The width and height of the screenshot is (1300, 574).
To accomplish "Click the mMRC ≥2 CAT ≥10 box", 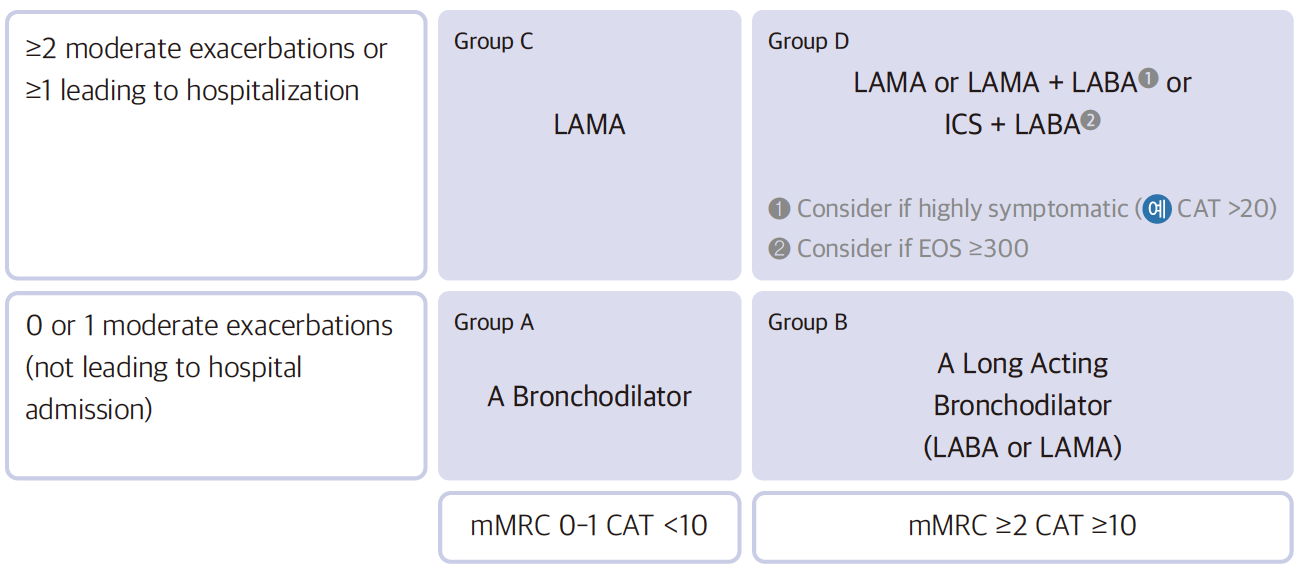I will 1022,526.
